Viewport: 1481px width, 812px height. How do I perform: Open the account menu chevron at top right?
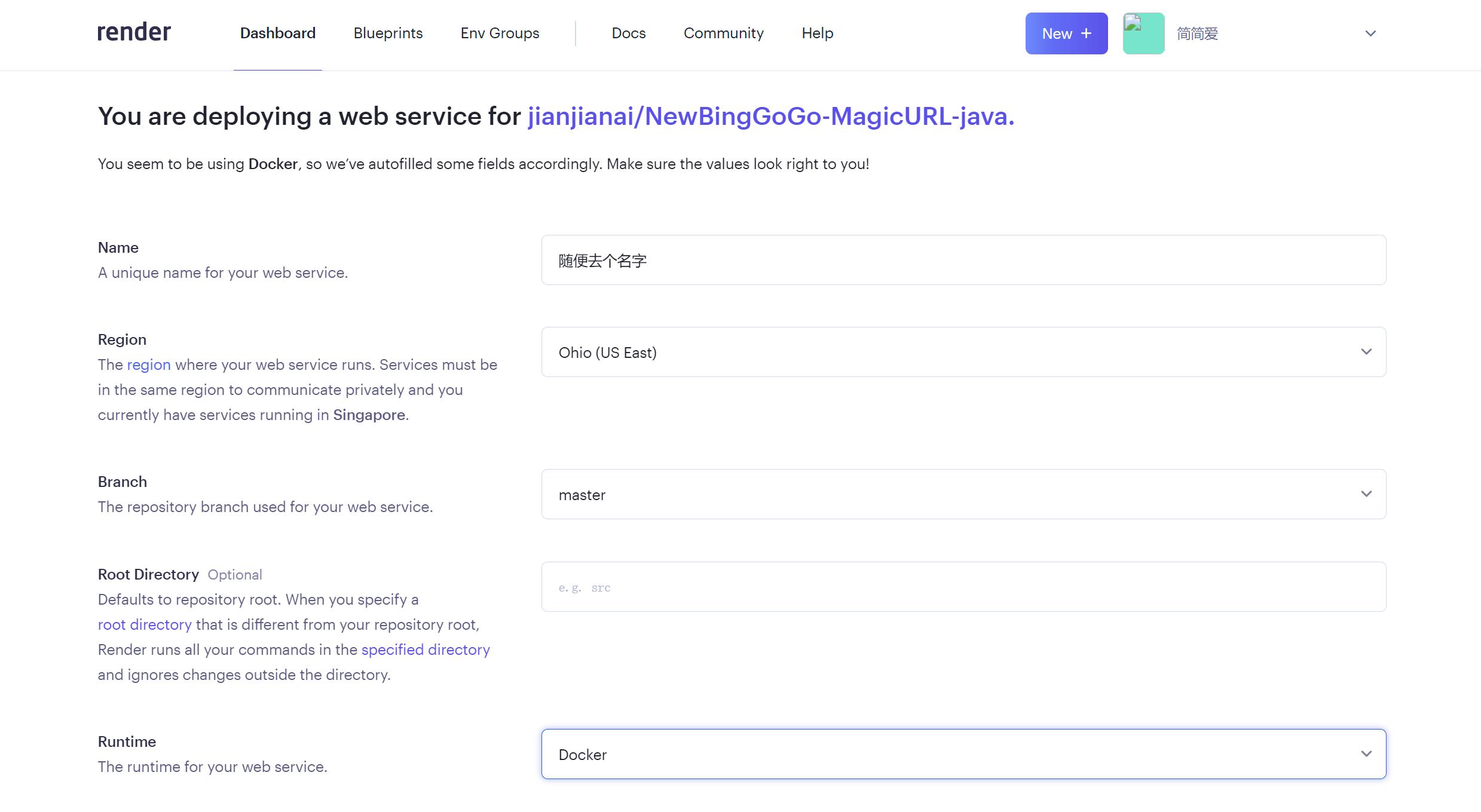click(1370, 33)
